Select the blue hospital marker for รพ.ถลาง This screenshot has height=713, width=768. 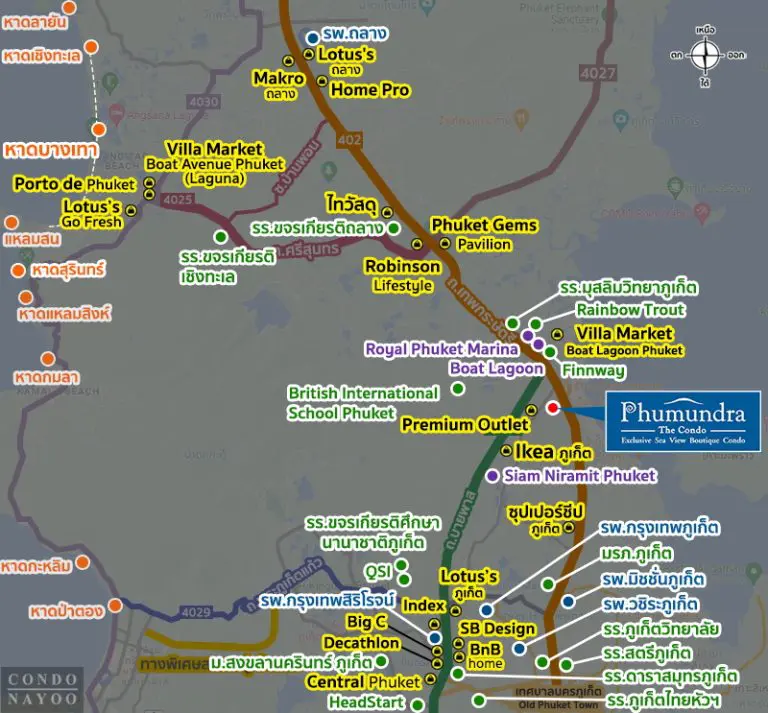click(x=312, y=38)
